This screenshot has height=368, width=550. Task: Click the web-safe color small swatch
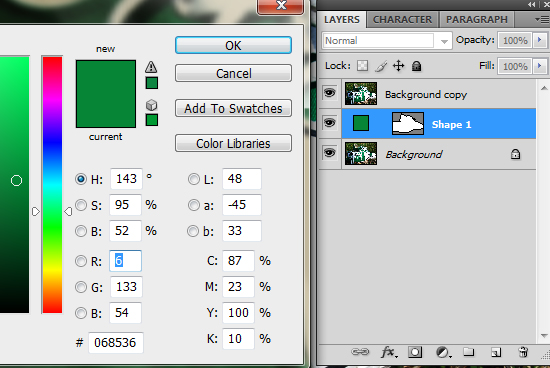pyautogui.click(x=152, y=120)
